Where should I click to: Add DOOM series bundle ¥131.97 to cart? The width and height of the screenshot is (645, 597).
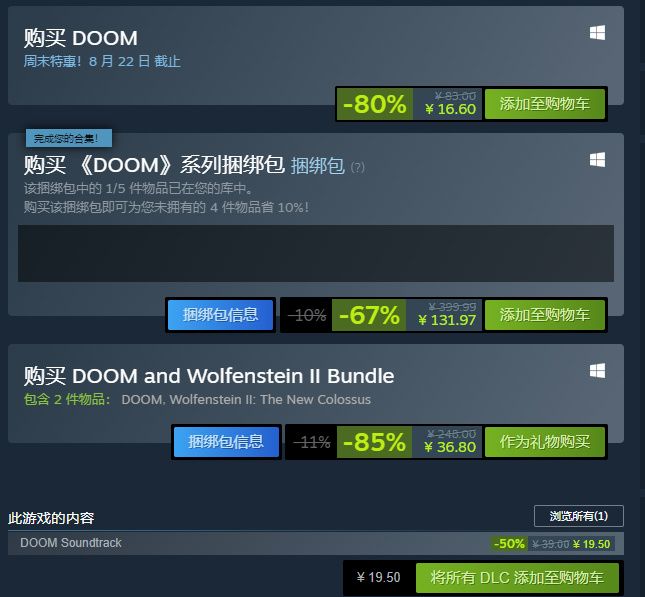click(x=545, y=315)
